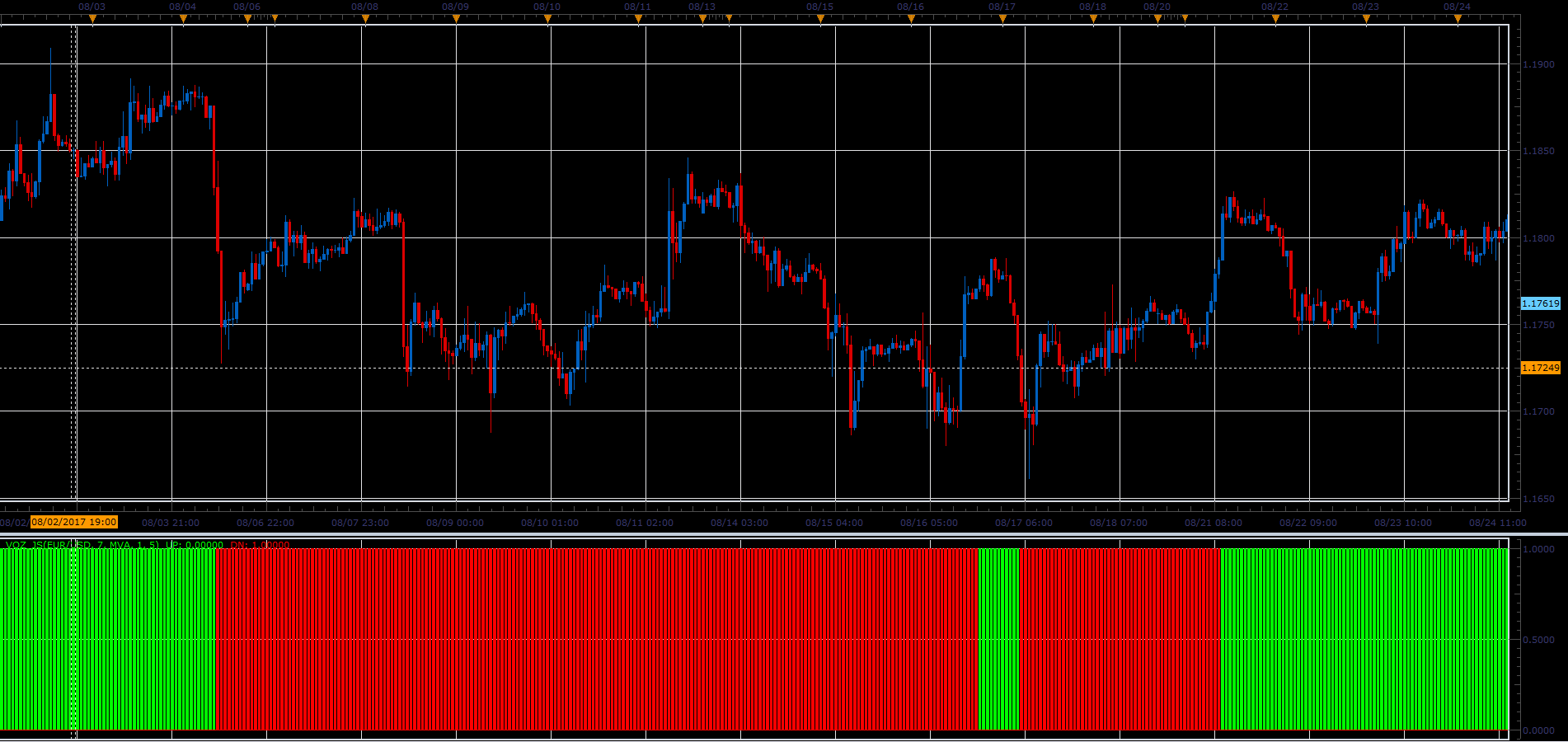Screen dimensions: 1568x742
Task: Click the 08/16 05:00 time axis label
Action: point(929,523)
